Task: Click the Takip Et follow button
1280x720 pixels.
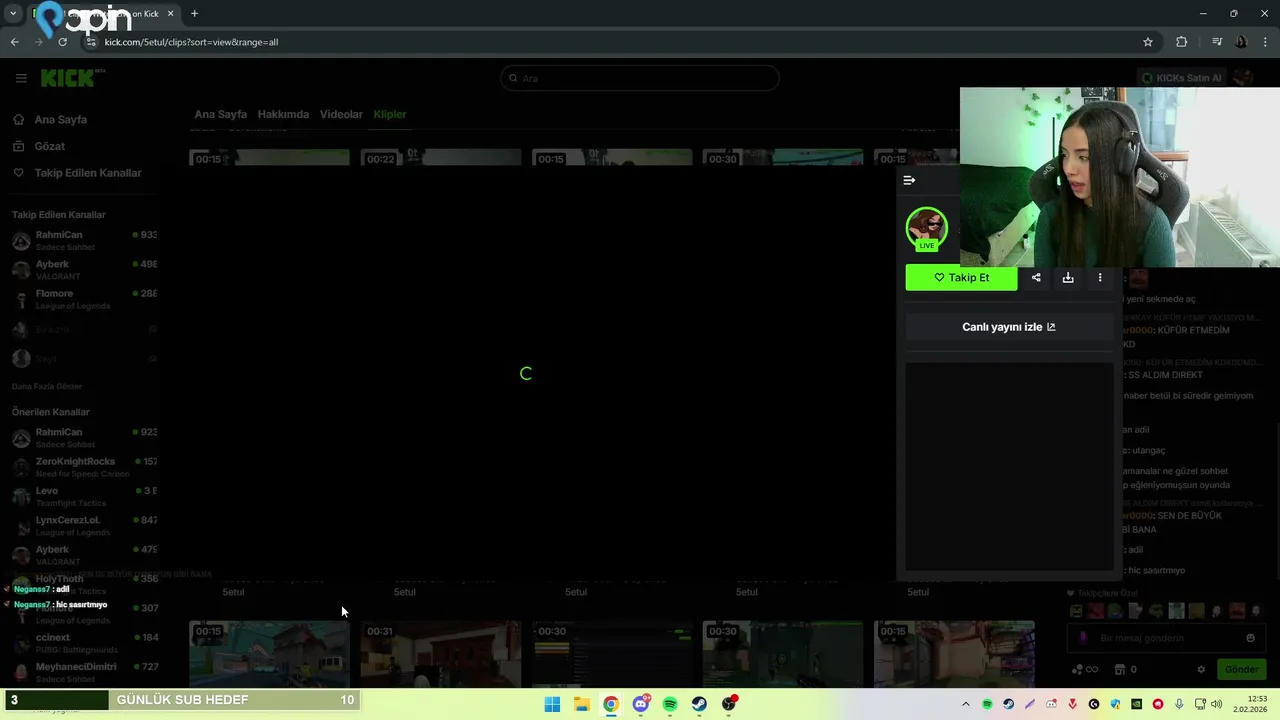Action: 961,278
